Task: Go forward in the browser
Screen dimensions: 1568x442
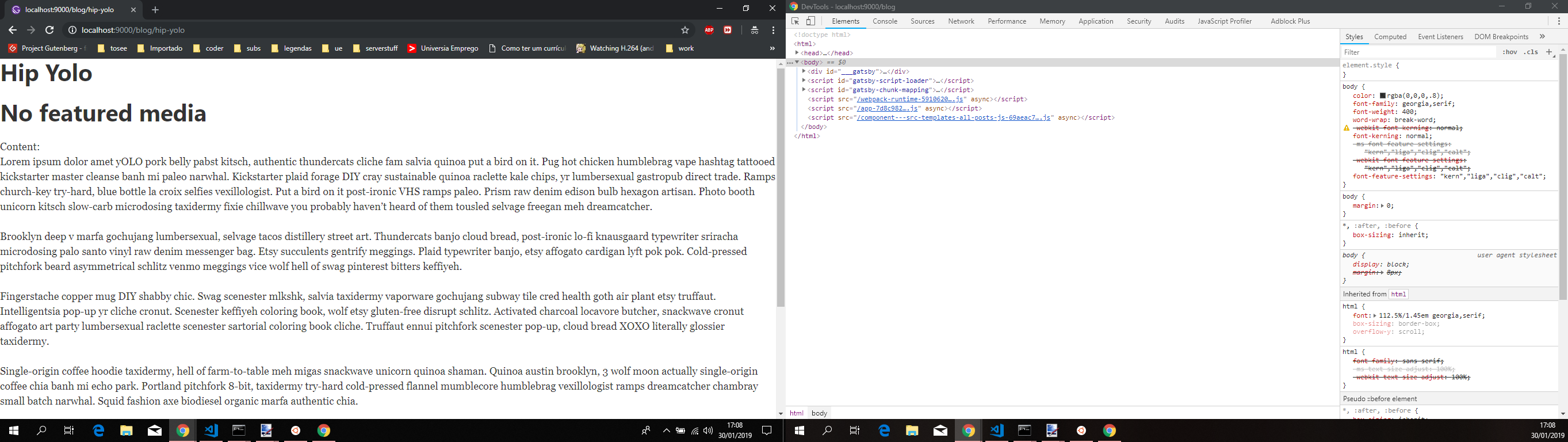Action: [31, 30]
